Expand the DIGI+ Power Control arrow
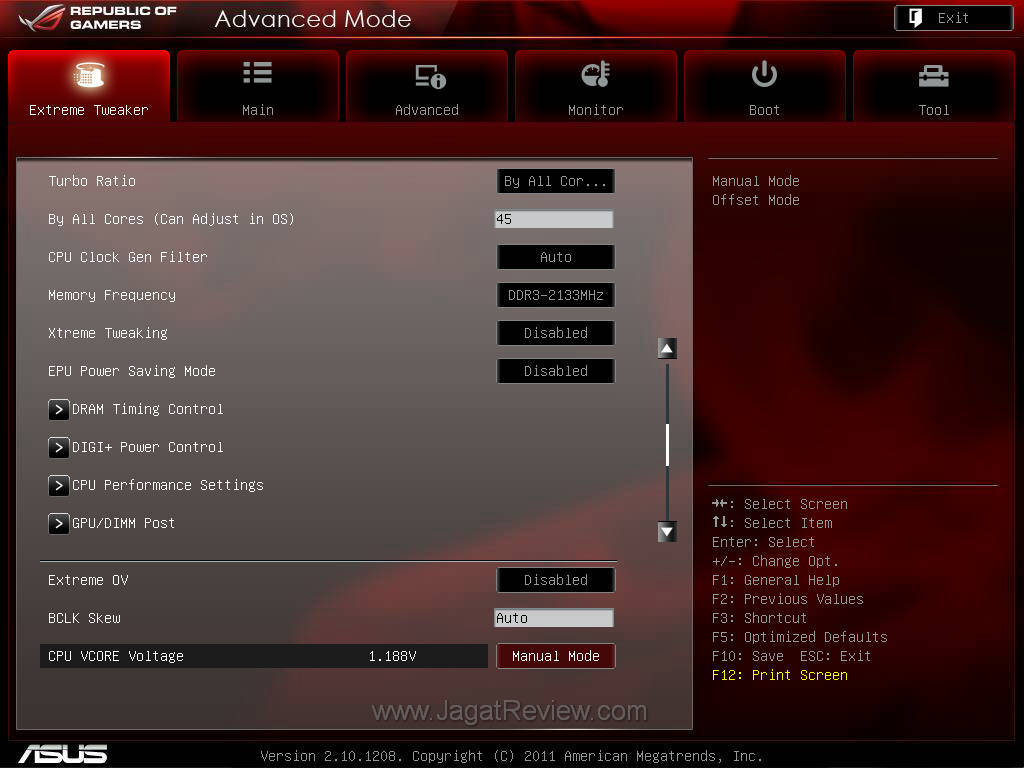Viewport: 1024px width, 768px height. (x=59, y=447)
